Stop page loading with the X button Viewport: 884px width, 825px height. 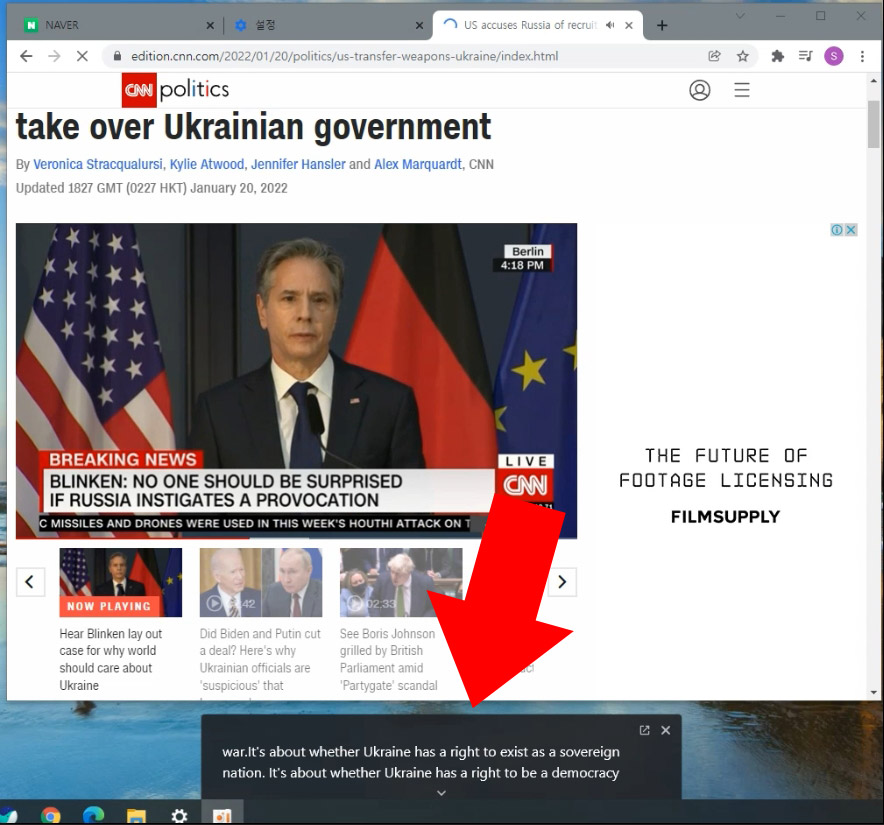[x=82, y=56]
